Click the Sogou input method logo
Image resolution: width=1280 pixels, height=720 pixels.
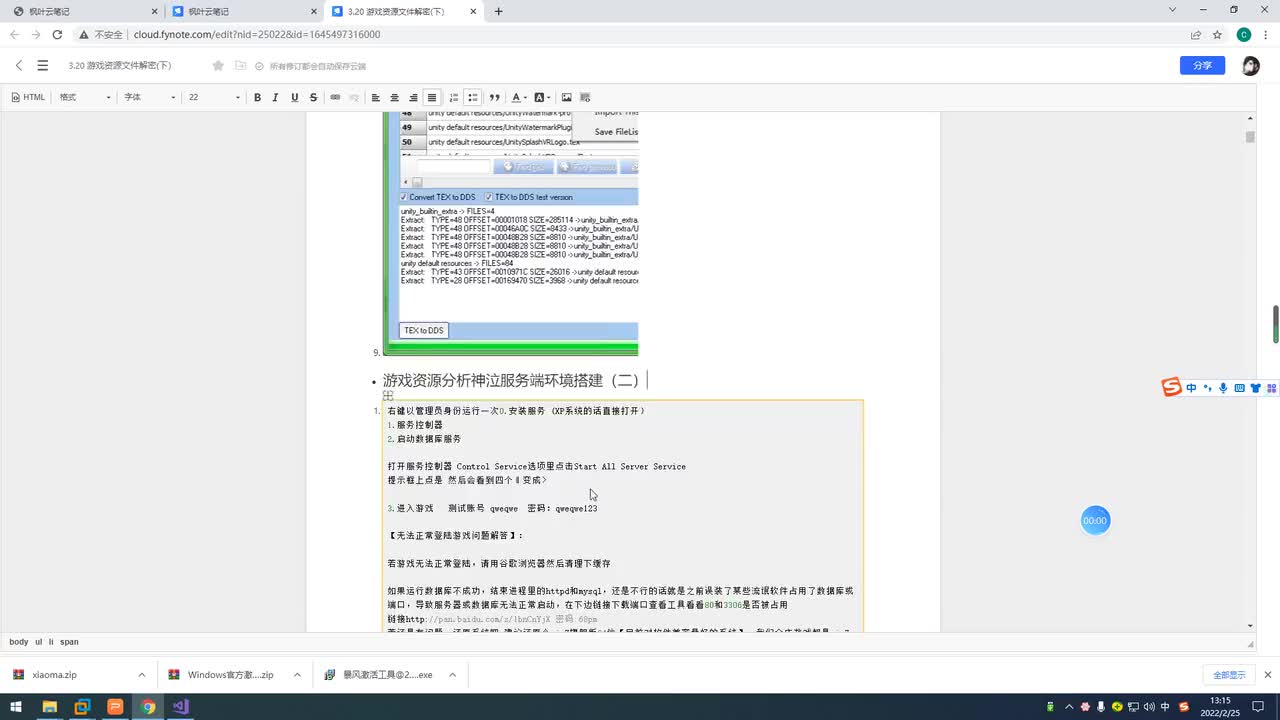[1171, 388]
